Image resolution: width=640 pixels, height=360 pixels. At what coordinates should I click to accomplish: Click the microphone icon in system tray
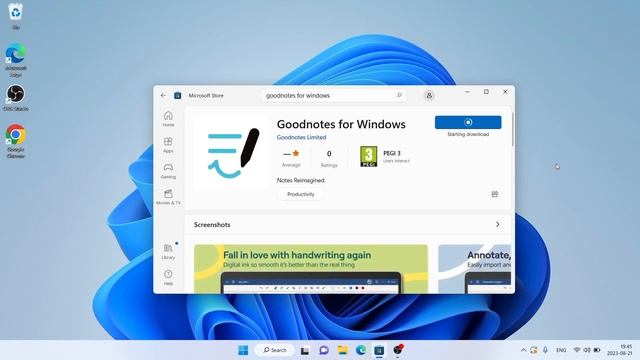click(545, 350)
